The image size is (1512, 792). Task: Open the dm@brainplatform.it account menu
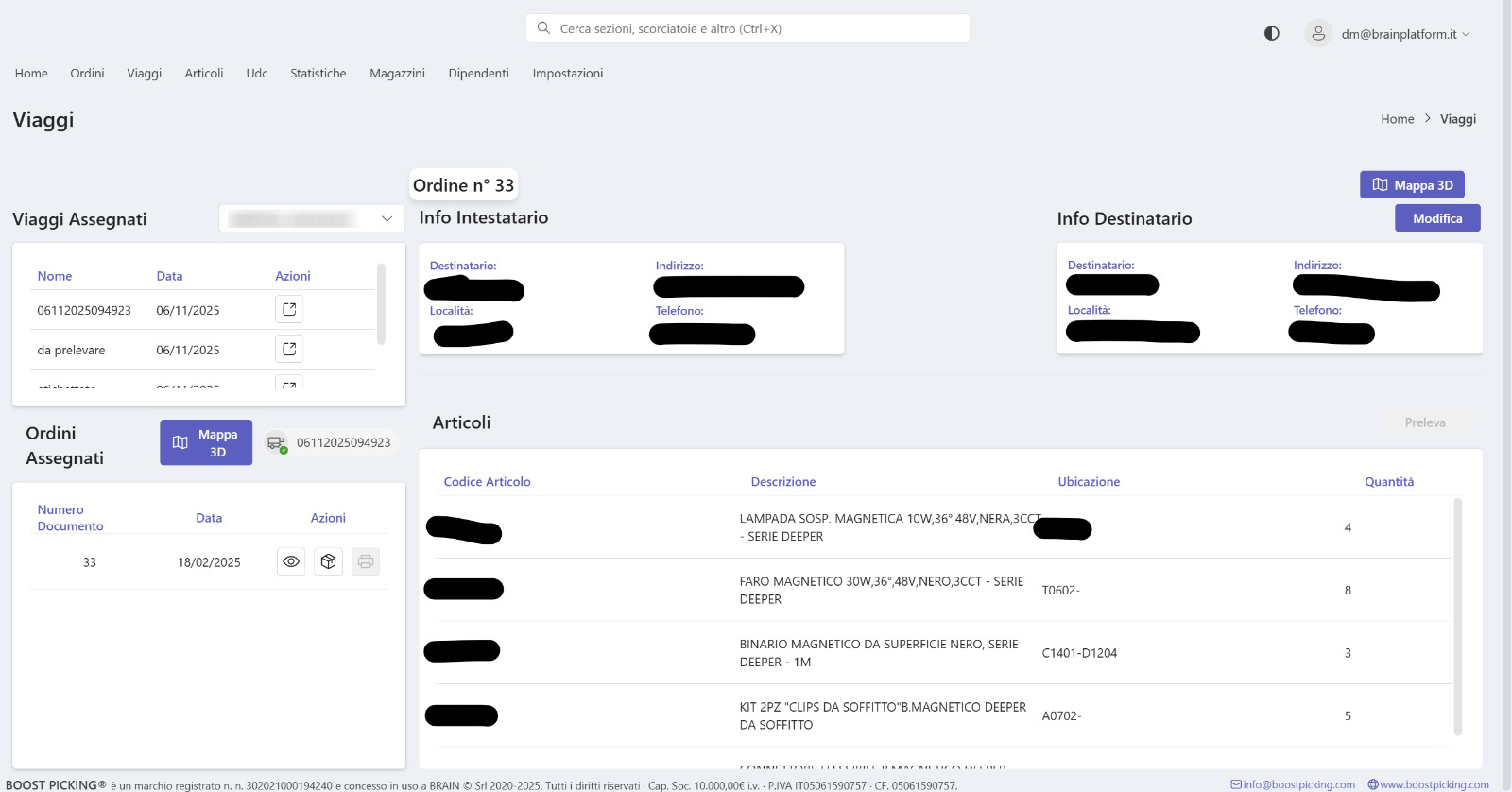(1404, 34)
